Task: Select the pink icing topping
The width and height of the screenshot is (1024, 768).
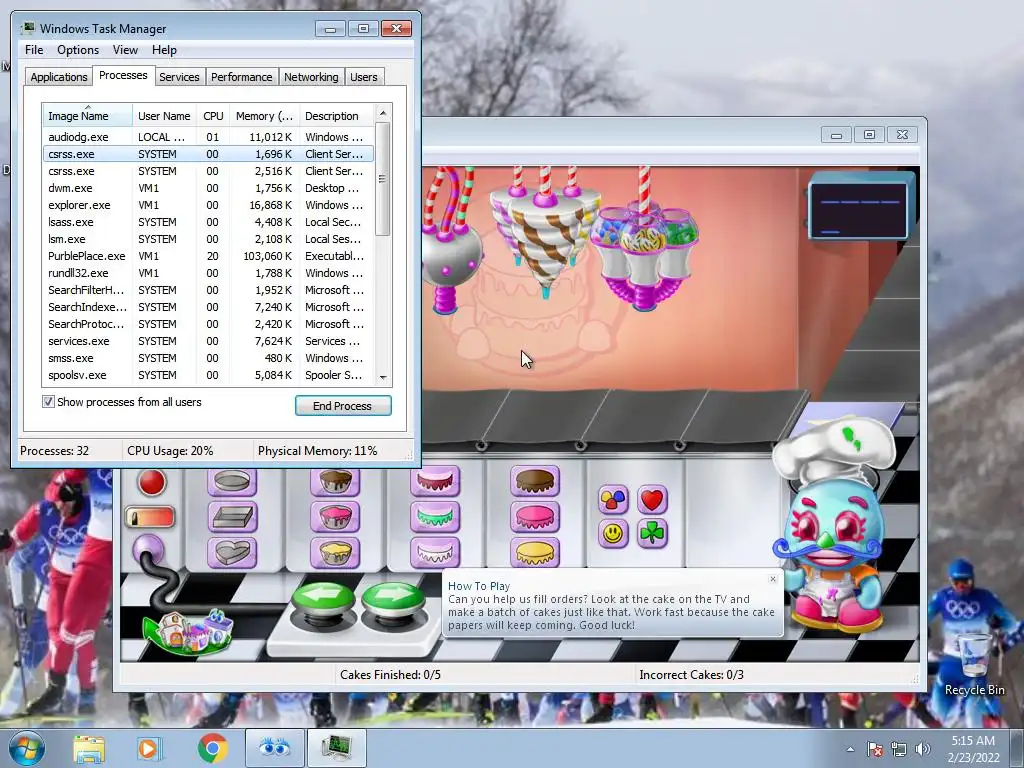Action: pos(535,517)
